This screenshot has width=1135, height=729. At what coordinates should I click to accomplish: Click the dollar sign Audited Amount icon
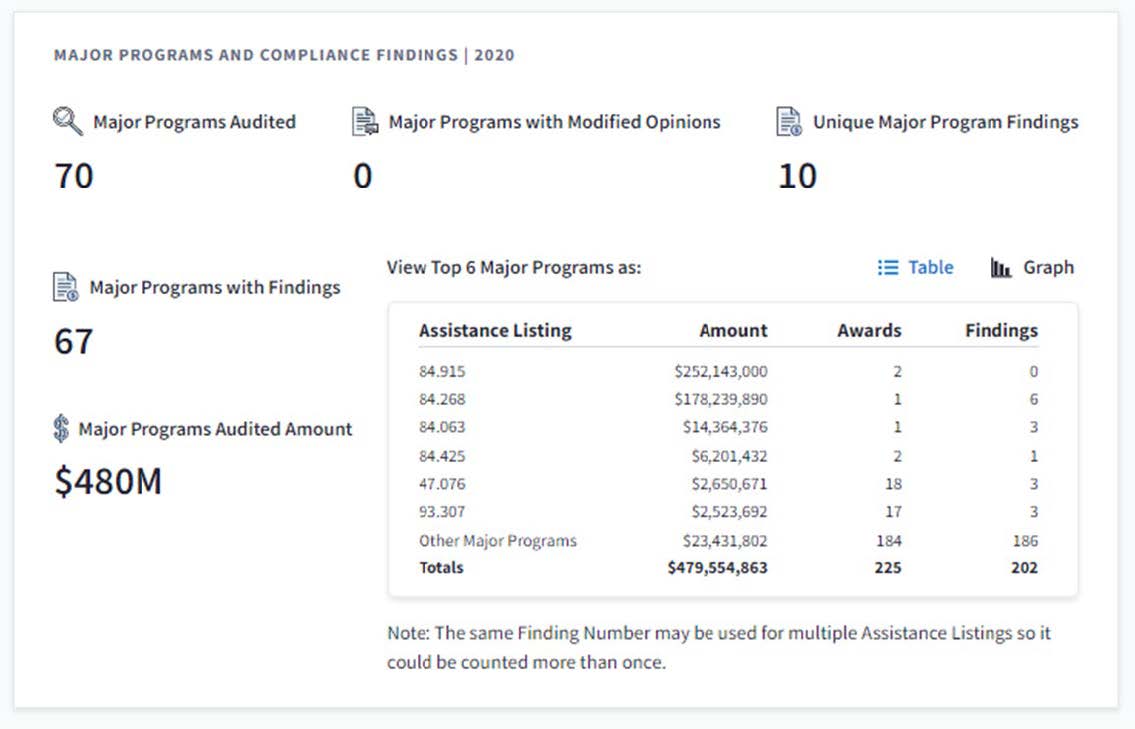(62, 429)
